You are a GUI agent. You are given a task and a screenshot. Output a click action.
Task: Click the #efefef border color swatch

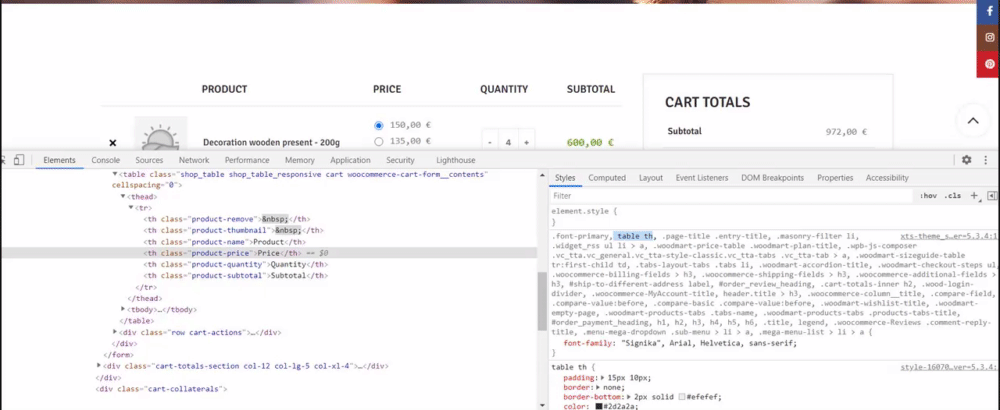click(682, 397)
